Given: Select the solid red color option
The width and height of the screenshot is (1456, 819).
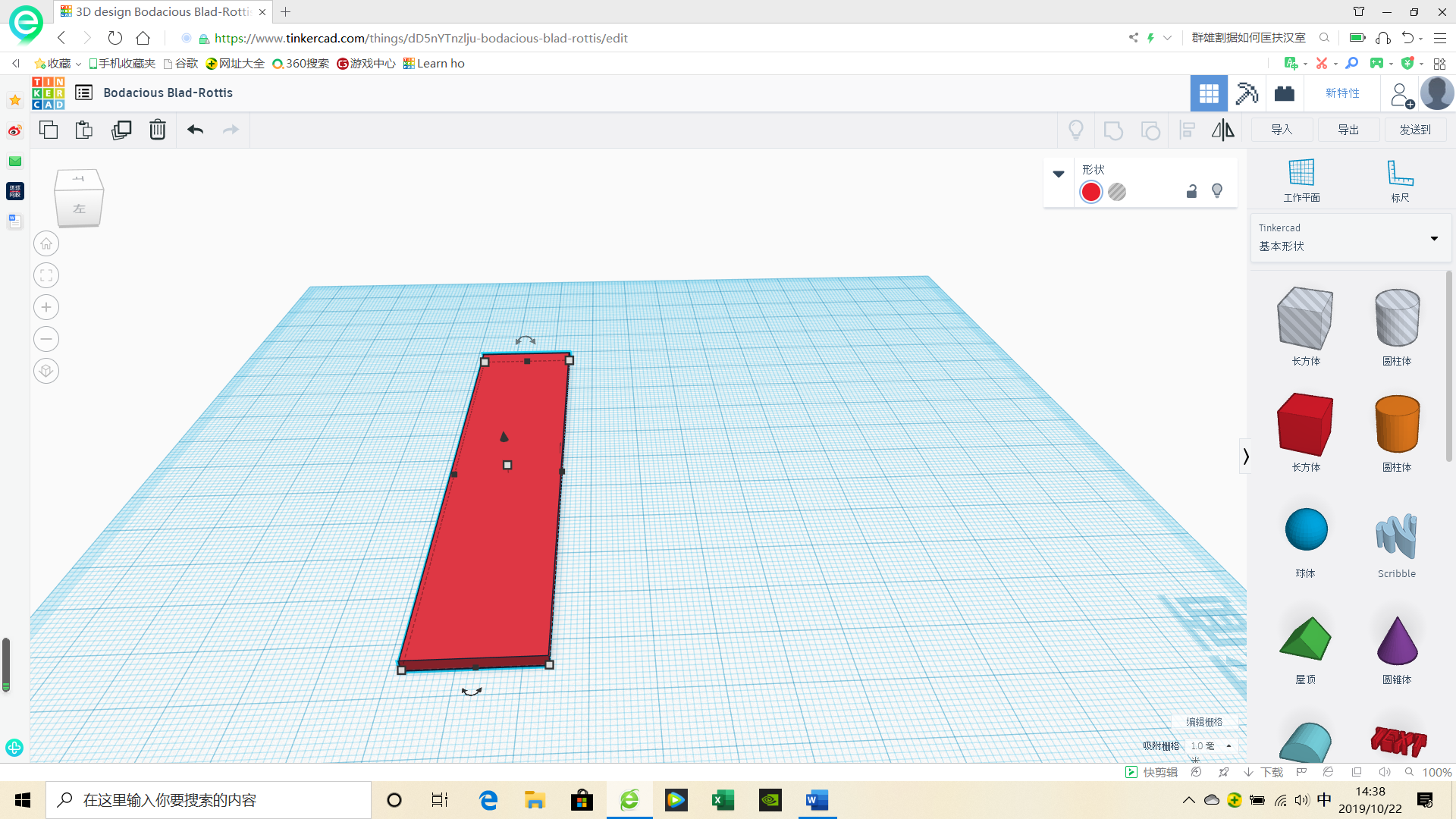Looking at the screenshot, I should pos(1091,192).
